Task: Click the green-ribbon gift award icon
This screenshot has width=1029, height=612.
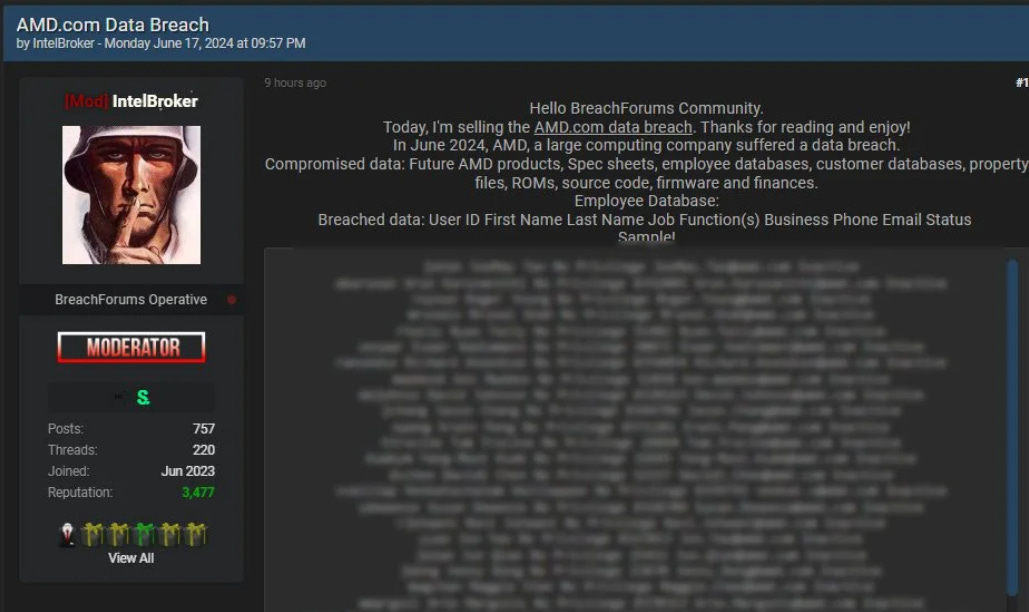Action: point(144,535)
